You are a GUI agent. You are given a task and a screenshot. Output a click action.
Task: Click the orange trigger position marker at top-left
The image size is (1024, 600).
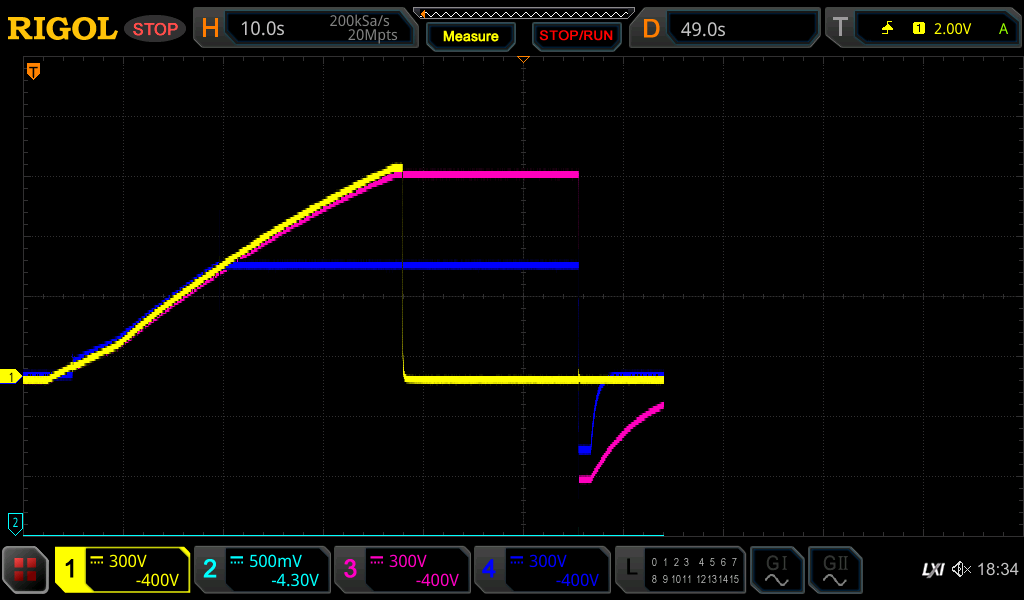[x=33, y=71]
